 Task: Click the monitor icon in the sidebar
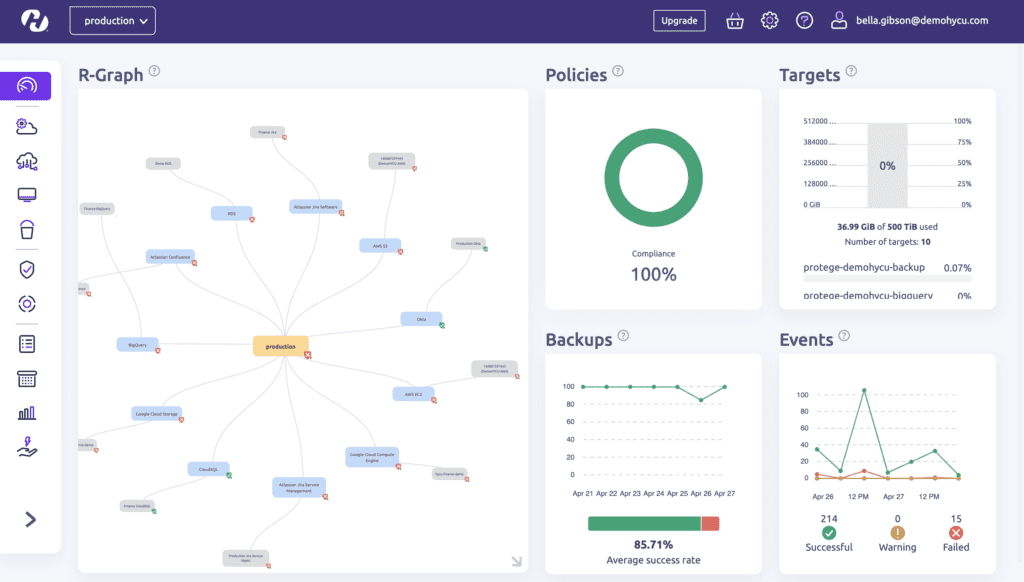coord(27,195)
